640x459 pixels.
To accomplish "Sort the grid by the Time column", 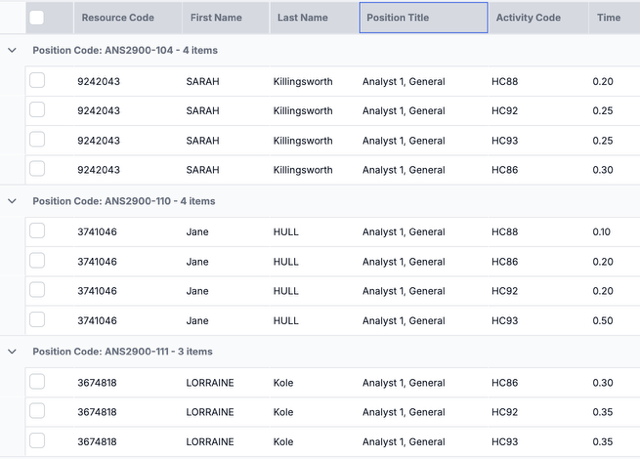I will point(608,18).
